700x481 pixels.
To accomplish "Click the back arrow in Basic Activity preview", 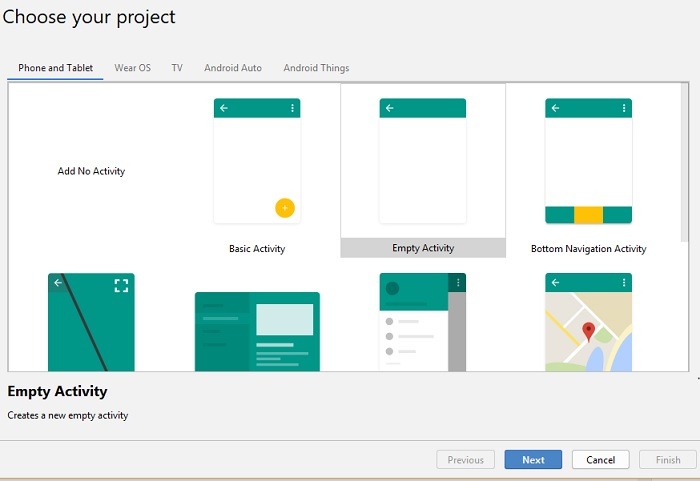I will click(224, 108).
